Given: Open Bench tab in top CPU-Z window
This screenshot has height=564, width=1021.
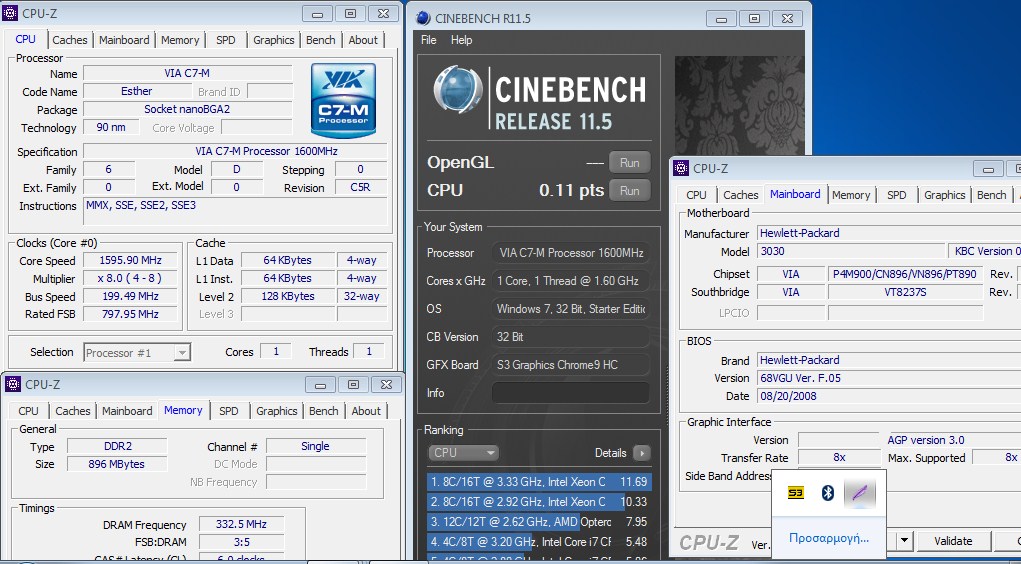Looking at the screenshot, I should [320, 40].
